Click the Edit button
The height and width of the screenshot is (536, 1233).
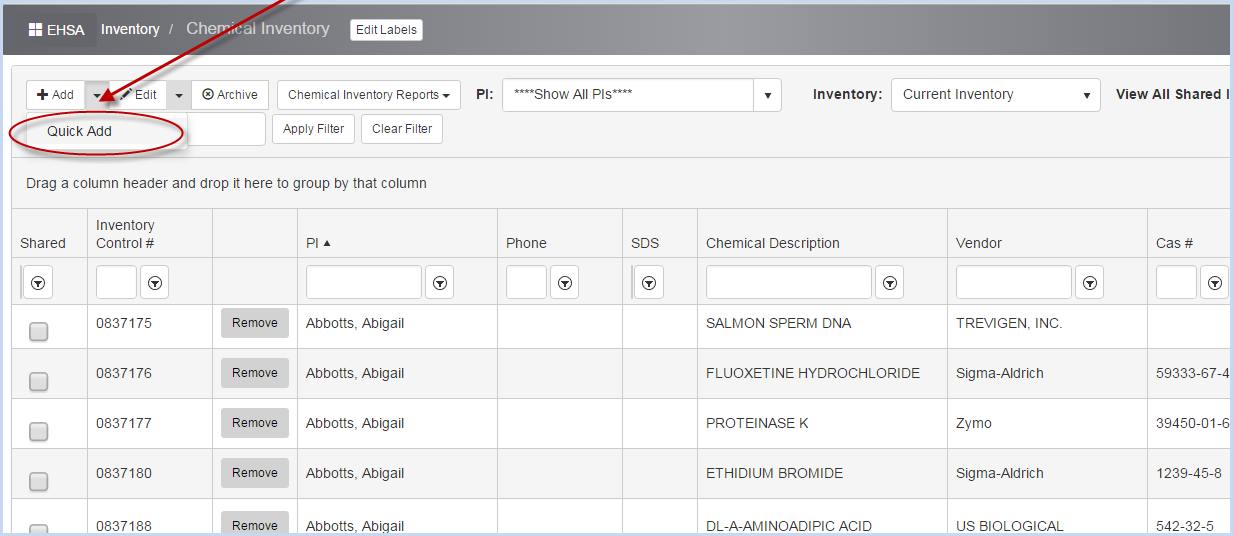(139, 95)
